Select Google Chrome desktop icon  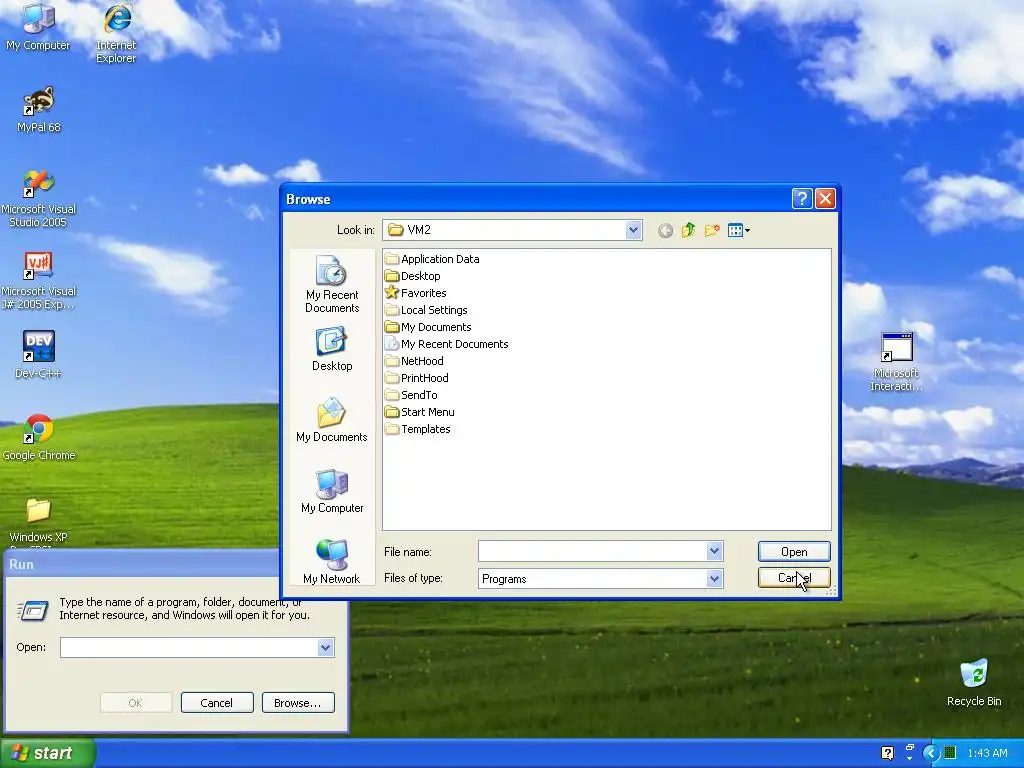[x=39, y=438]
